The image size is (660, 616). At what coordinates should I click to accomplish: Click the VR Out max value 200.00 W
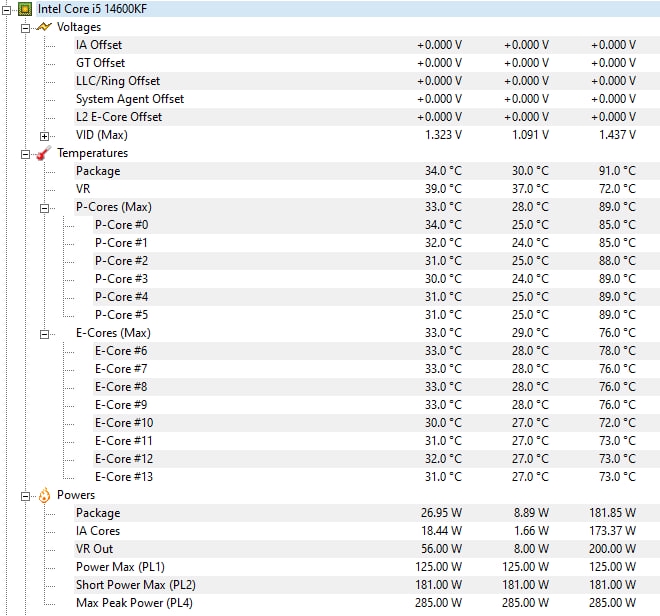612,549
